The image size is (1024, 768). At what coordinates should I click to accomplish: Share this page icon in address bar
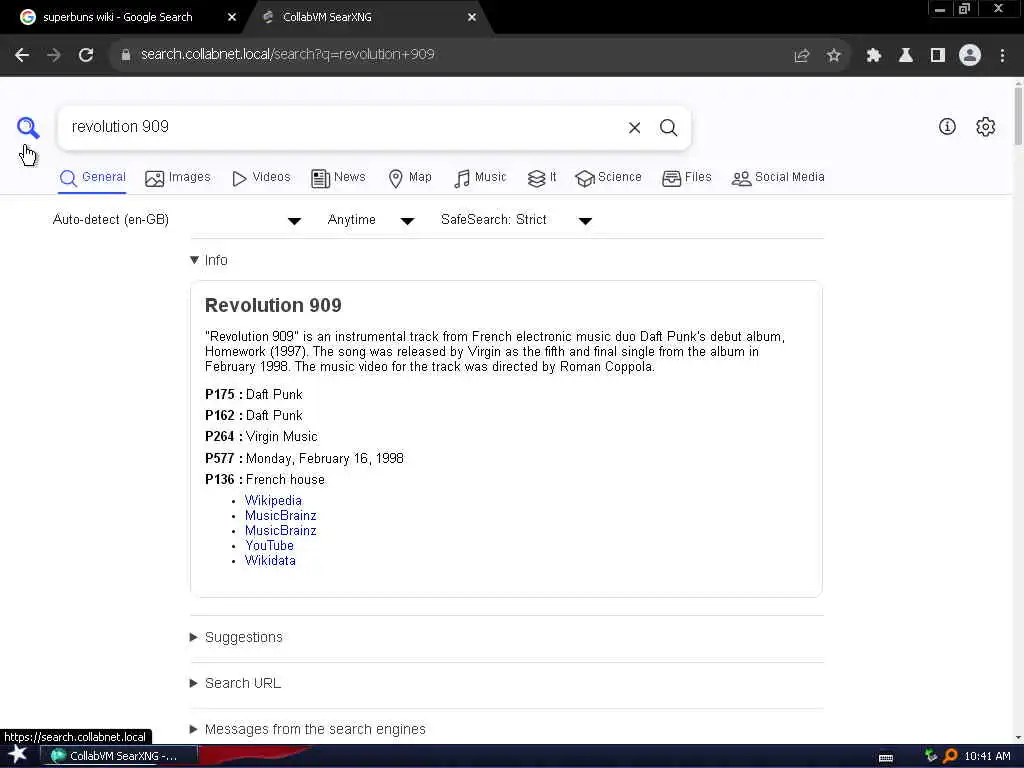pos(801,56)
